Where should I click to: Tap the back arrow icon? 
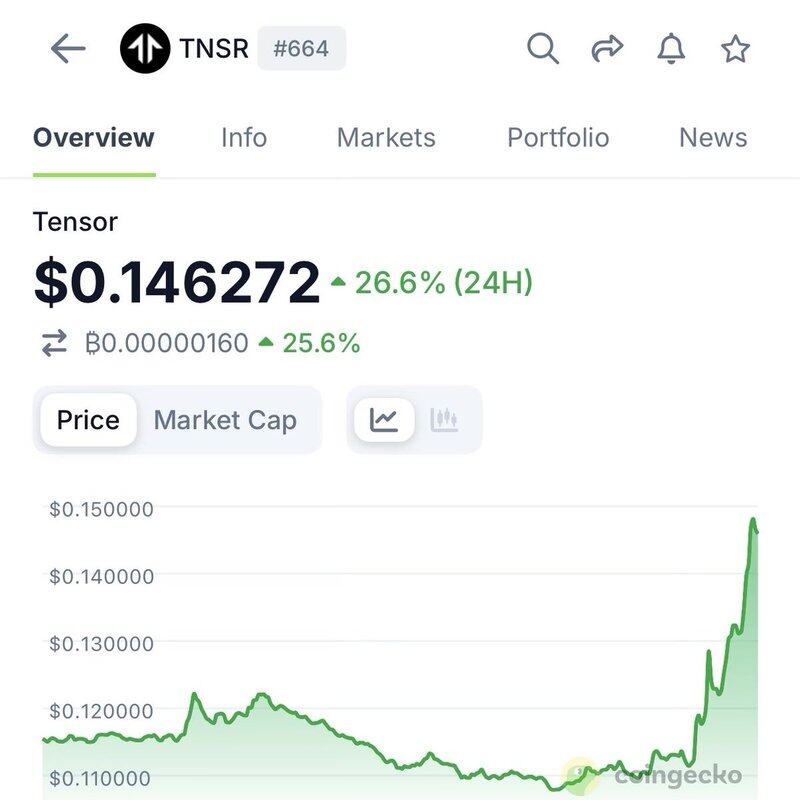click(x=68, y=48)
